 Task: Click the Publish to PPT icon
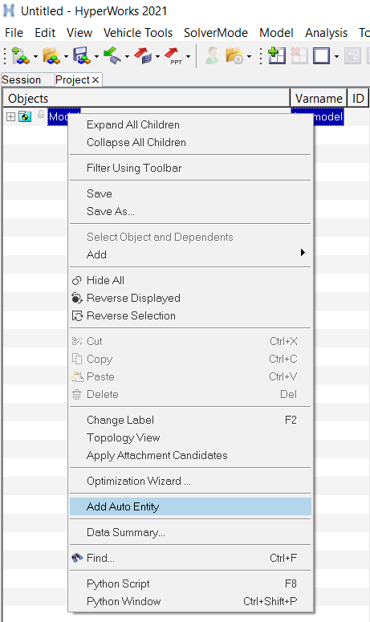173,56
